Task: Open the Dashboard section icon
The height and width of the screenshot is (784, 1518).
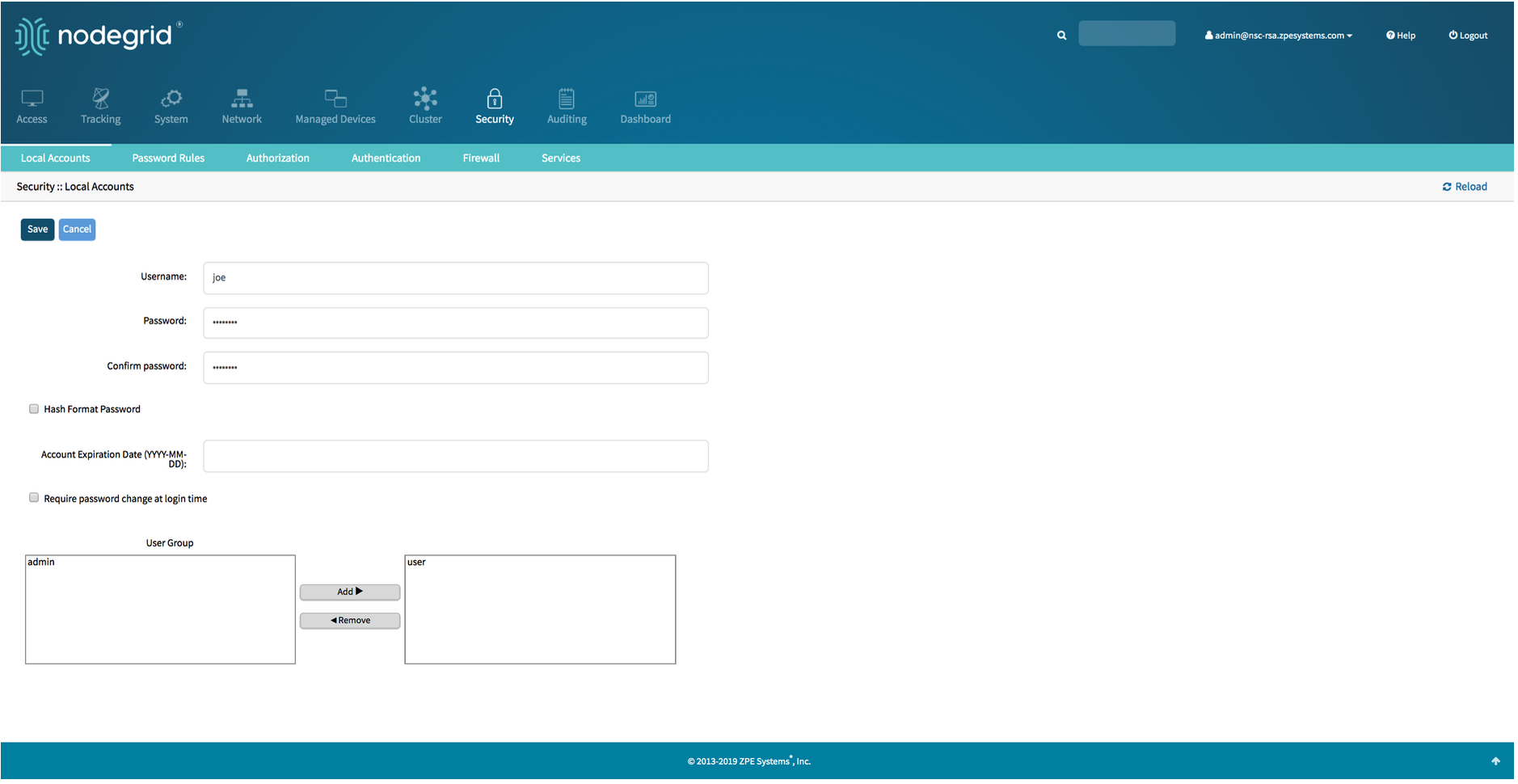Action: click(x=645, y=99)
